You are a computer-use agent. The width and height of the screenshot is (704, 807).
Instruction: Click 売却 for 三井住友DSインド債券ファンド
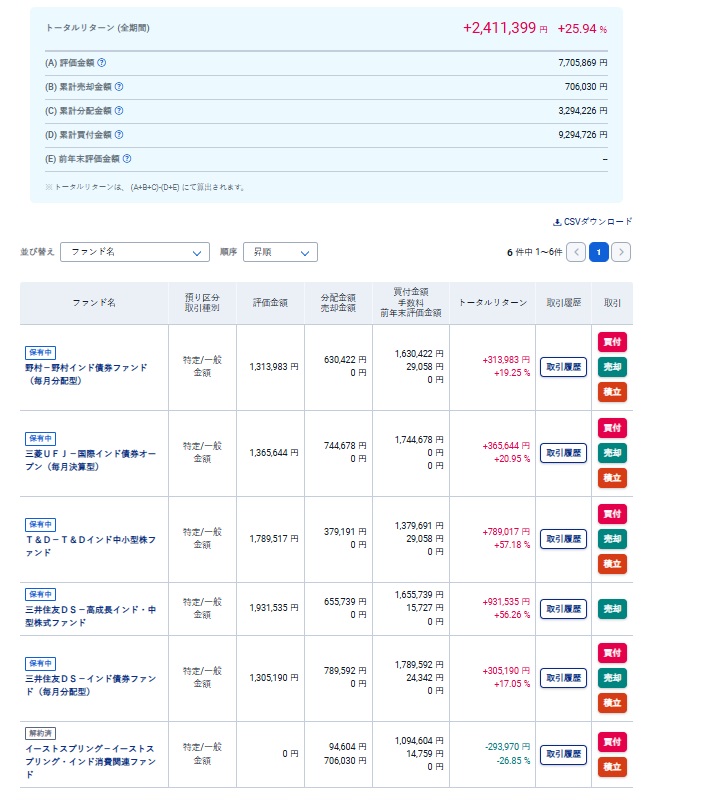click(612, 678)
